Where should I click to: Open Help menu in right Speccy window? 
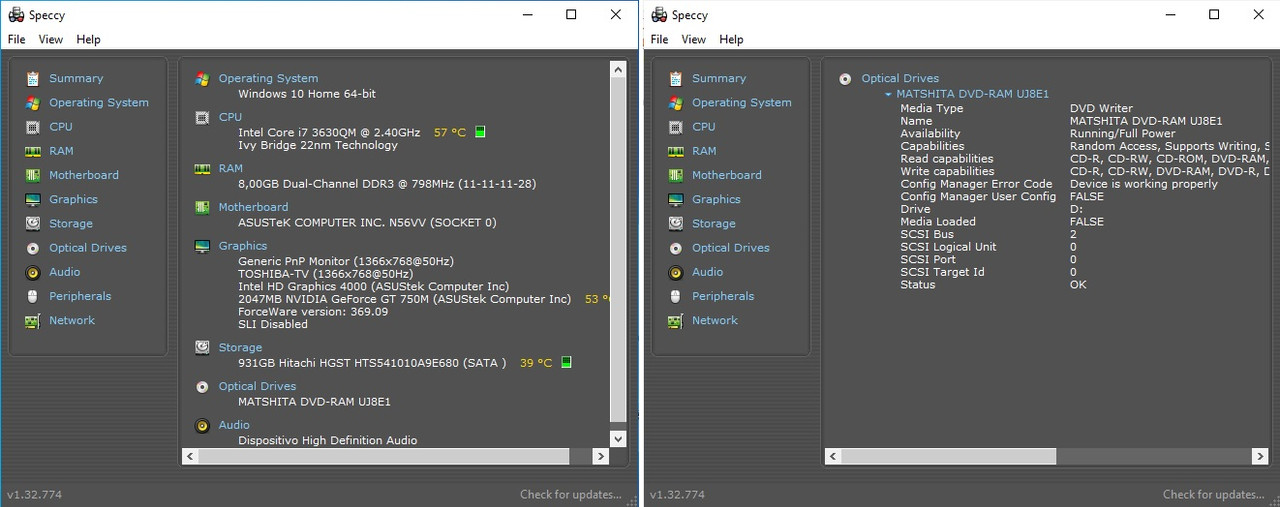click(x=732, y=39)
